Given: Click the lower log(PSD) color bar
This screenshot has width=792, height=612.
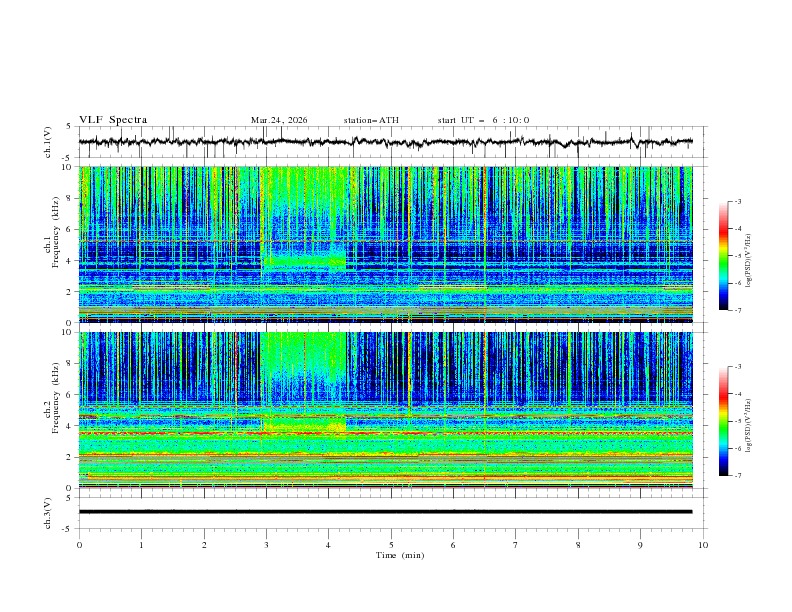Looking at the screenshot, I should tap(723, 421).
